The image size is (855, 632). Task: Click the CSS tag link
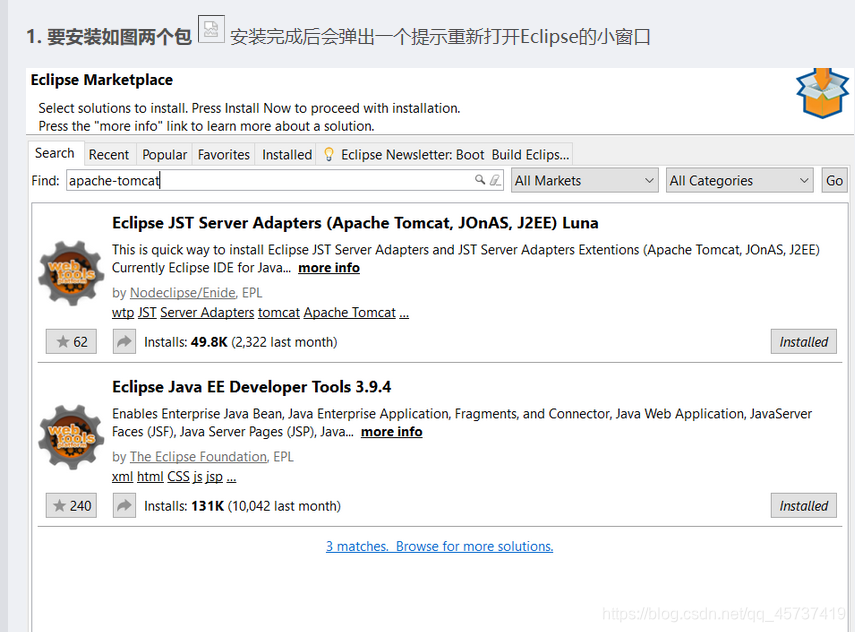(x=178, y=477)
